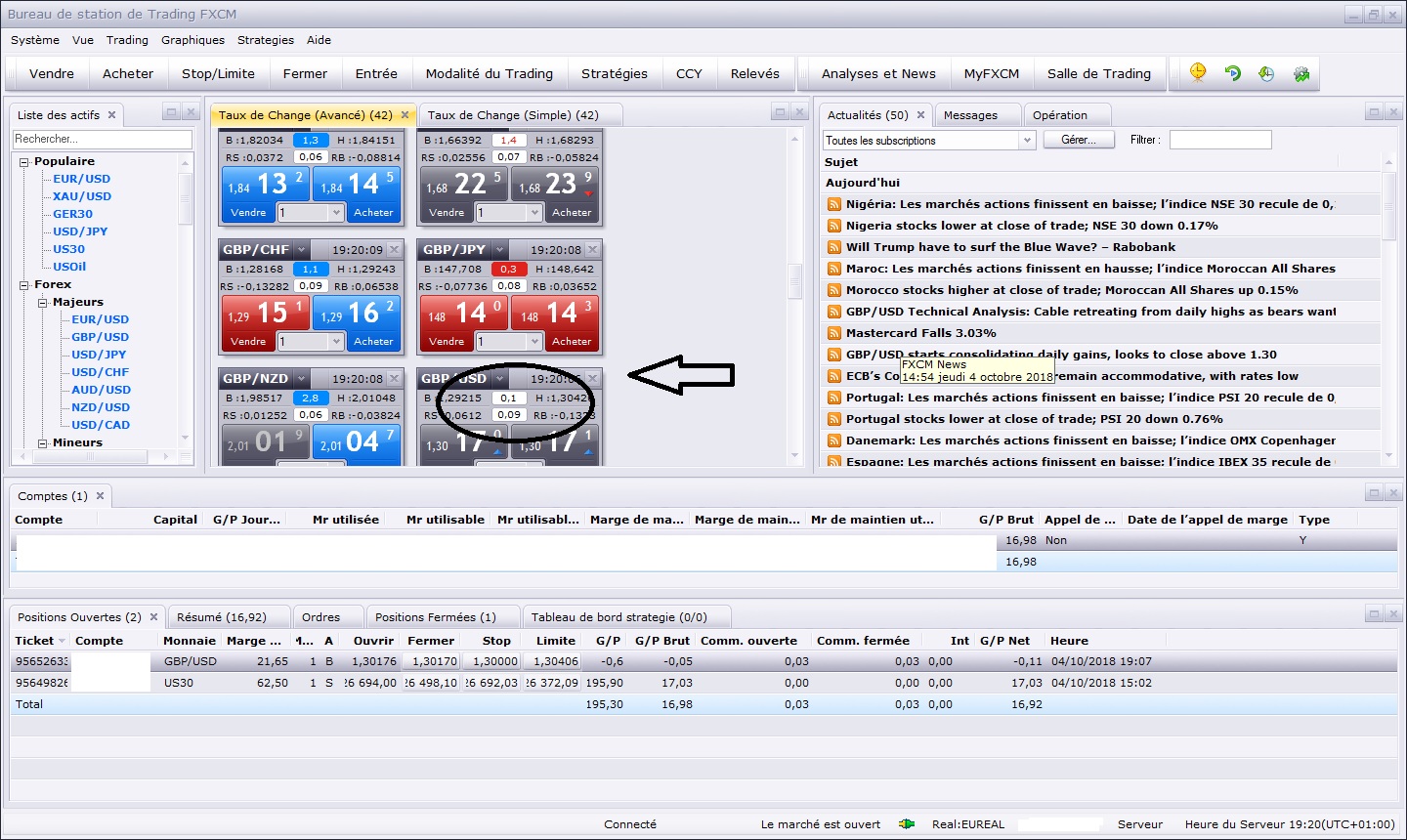Collapse the Majeurs tree node
This screenshot has height=840, width=1407.
(x=43, y=303)
